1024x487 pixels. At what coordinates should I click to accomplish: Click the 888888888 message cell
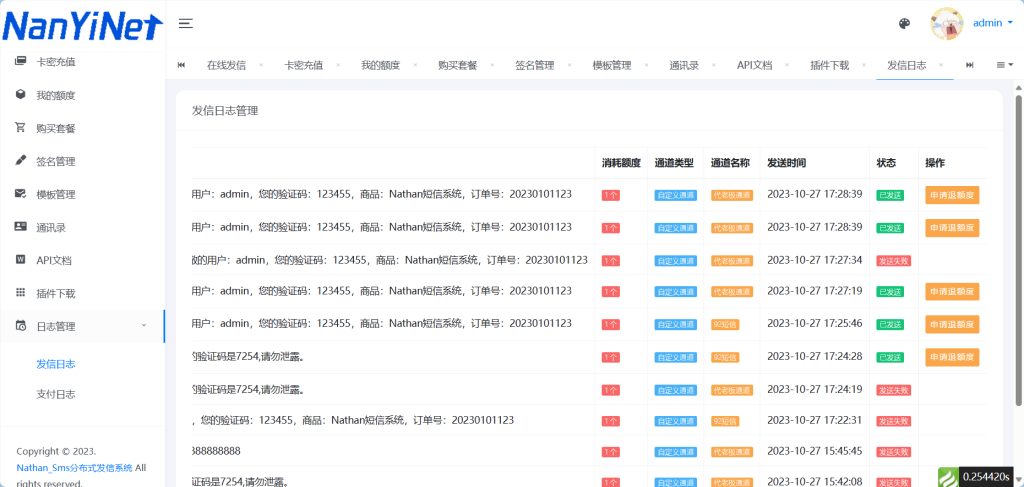click(x=216, y=451)
